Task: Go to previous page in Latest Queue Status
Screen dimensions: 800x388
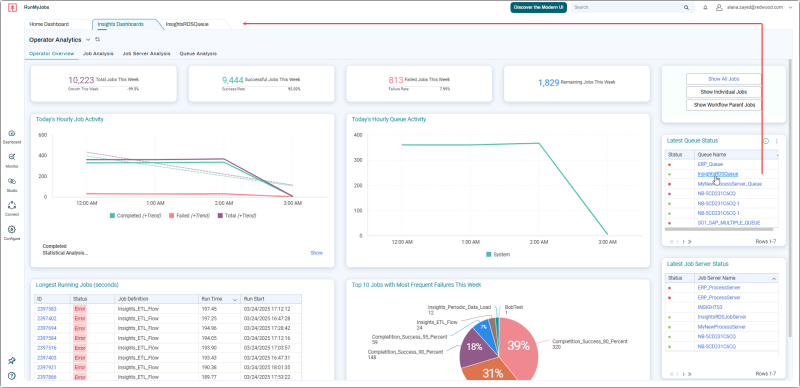Action: tap(678, 241)
